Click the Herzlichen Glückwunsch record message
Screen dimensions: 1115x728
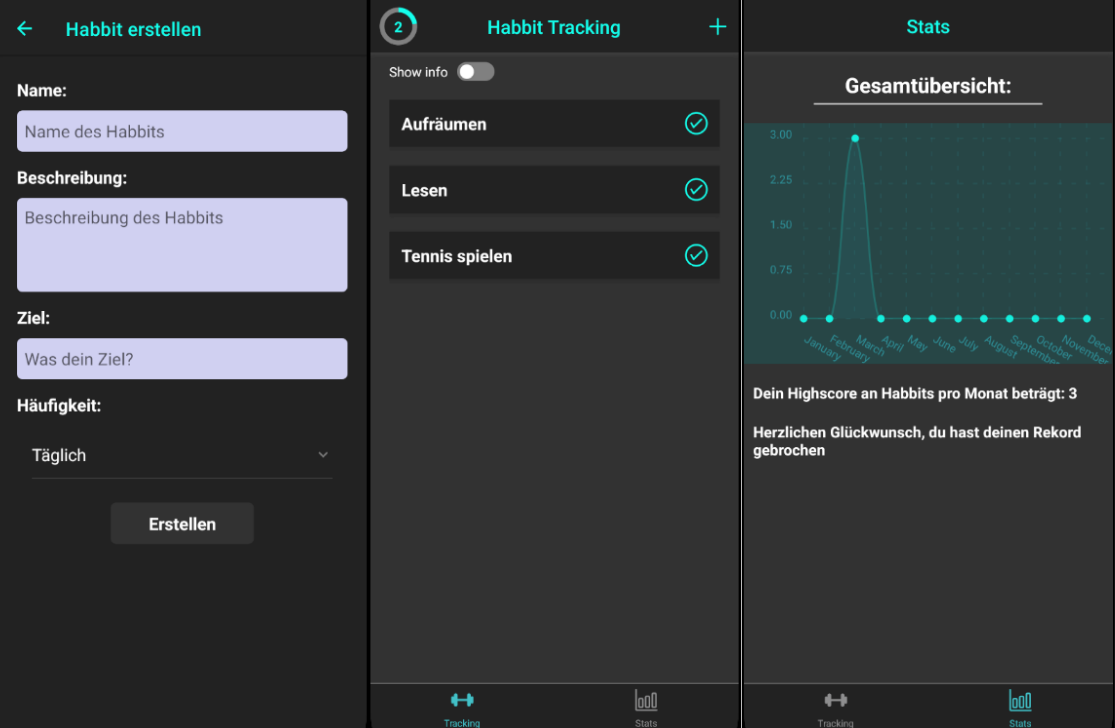pos(917,441)
